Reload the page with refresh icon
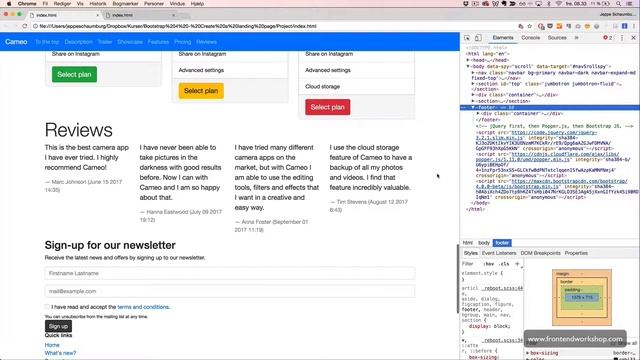Viewport: 640px width, 360px height. pos(24,26)
